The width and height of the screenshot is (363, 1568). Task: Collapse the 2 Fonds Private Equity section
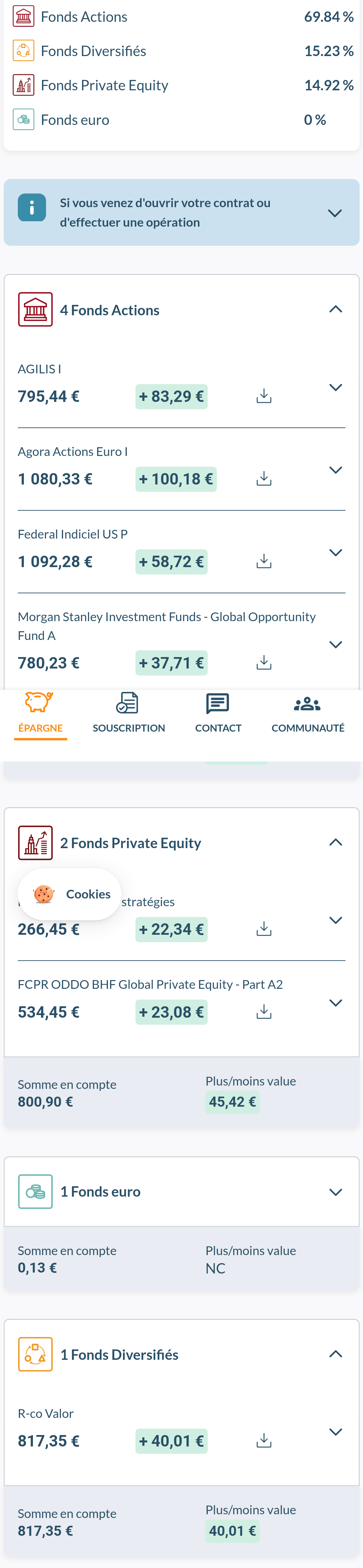[335, 842]
